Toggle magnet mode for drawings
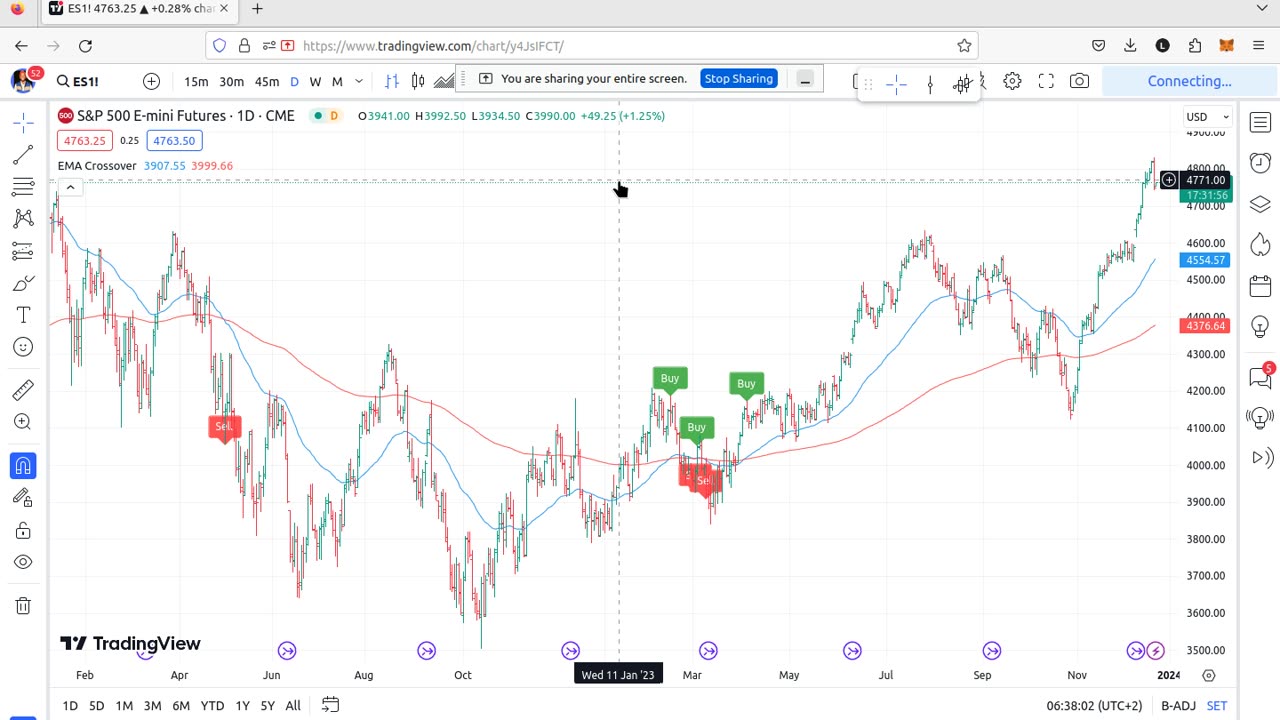This screenshot has height=720, width=1280. pos(24,466)
